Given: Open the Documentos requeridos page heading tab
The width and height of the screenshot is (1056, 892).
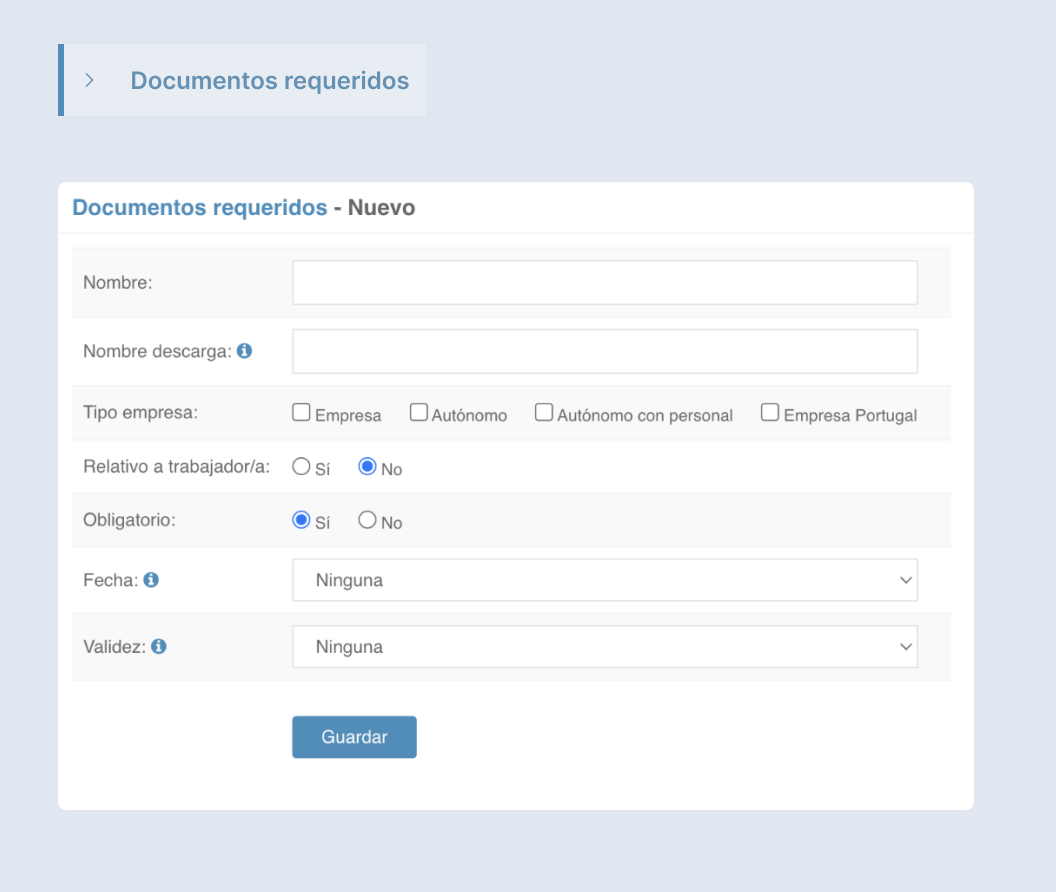Looking at the screenshot, I should pyautogui.click(x=269, y=80).
